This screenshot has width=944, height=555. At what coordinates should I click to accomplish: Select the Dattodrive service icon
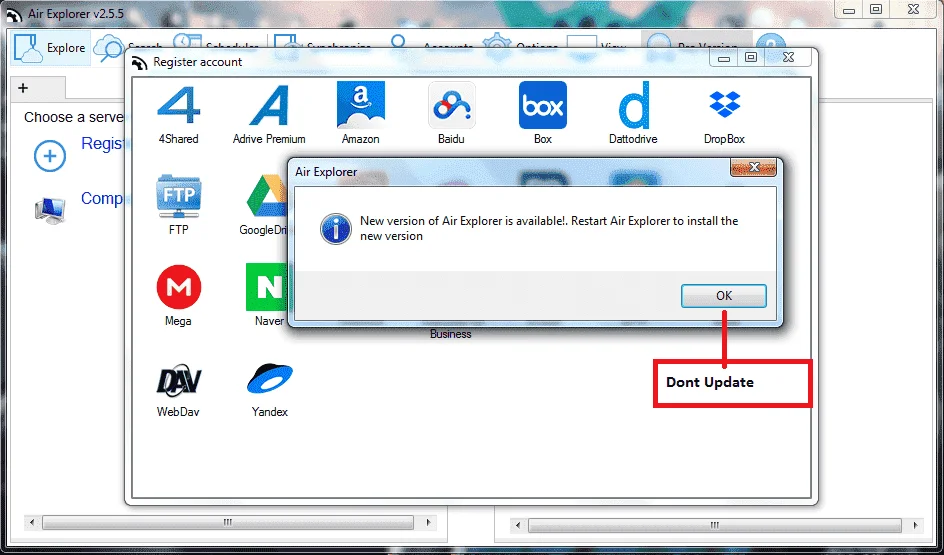tap(633, 106)
